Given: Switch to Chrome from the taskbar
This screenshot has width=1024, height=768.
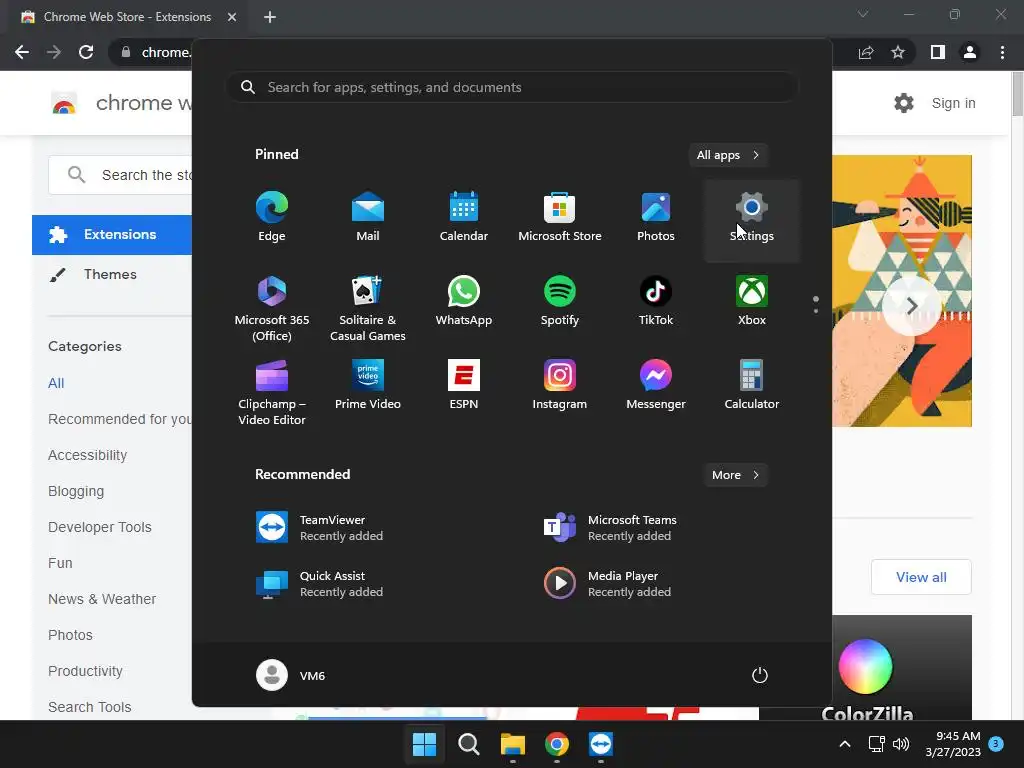Looking at the screenshot, I should click(x=557, y=744).
